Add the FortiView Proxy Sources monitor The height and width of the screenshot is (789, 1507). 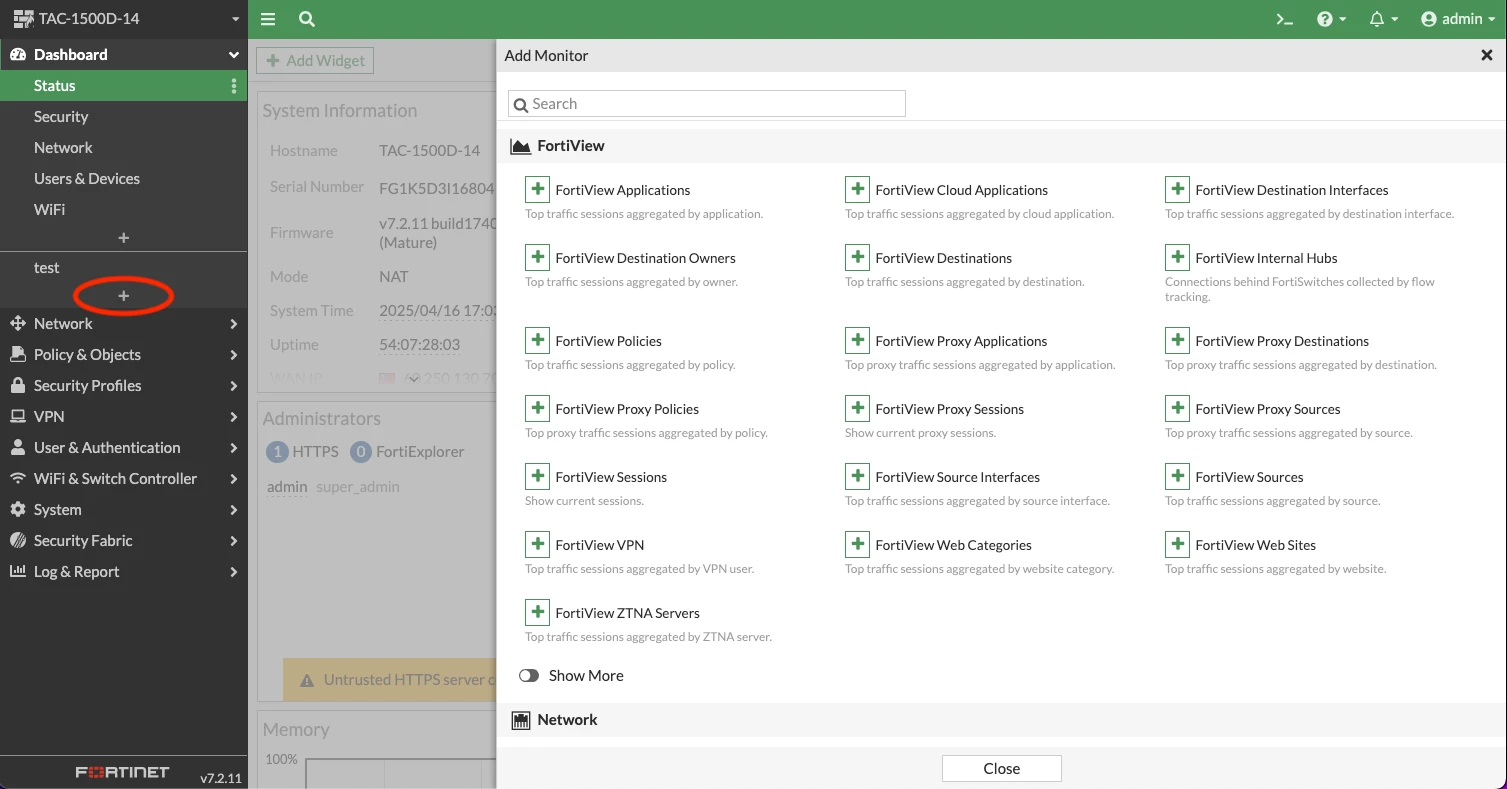(1177, 408)
